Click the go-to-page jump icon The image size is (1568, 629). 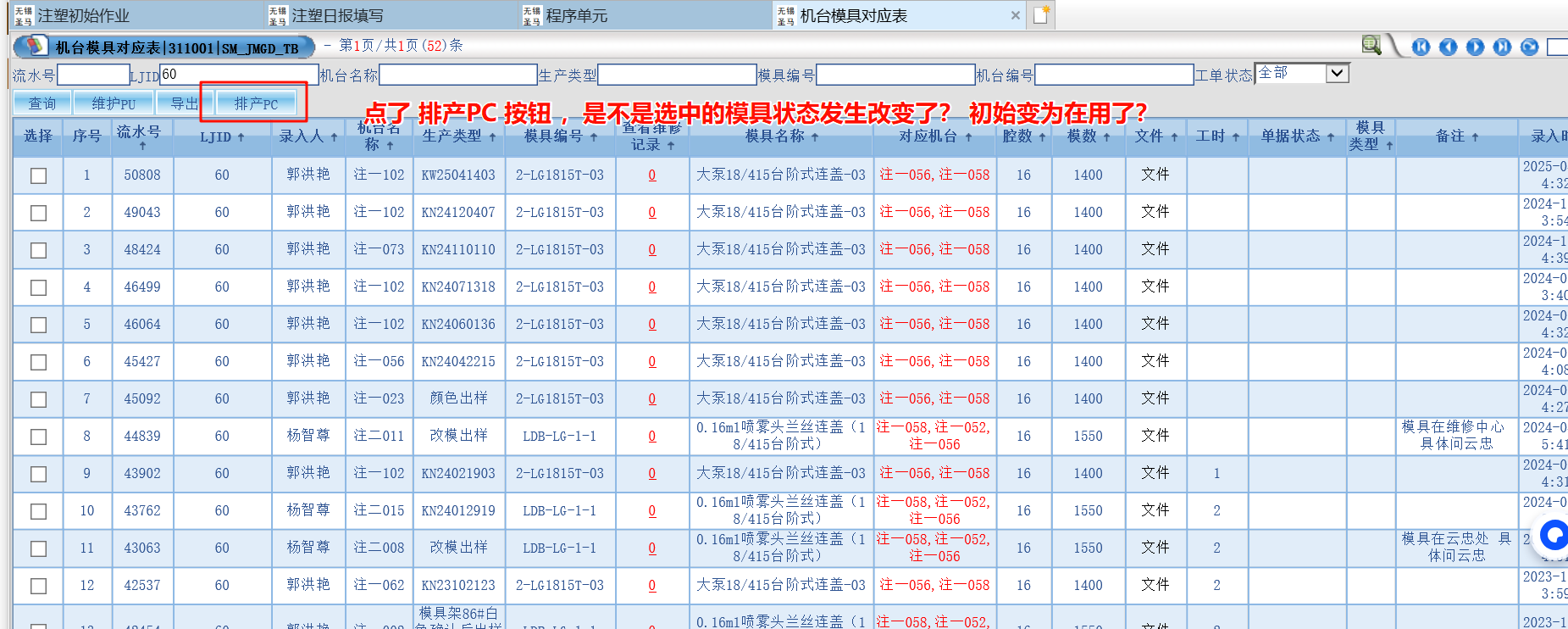click(1530, 47)
